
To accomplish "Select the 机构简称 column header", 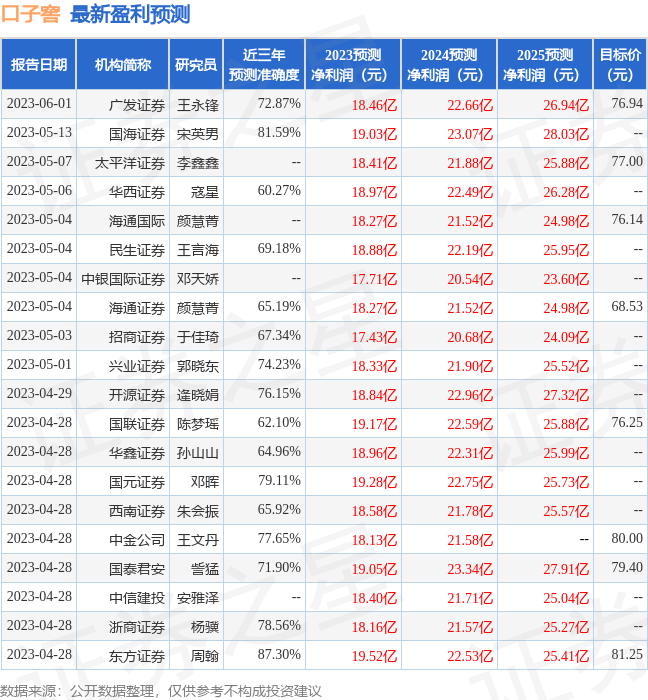I will 123,65.
